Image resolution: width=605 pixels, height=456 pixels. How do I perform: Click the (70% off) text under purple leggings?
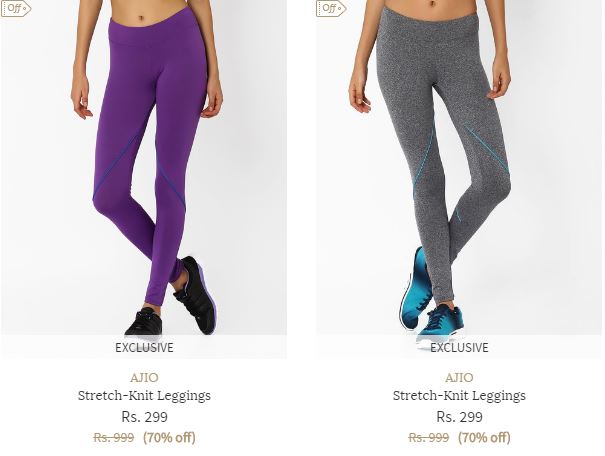[x=169, y=437]
